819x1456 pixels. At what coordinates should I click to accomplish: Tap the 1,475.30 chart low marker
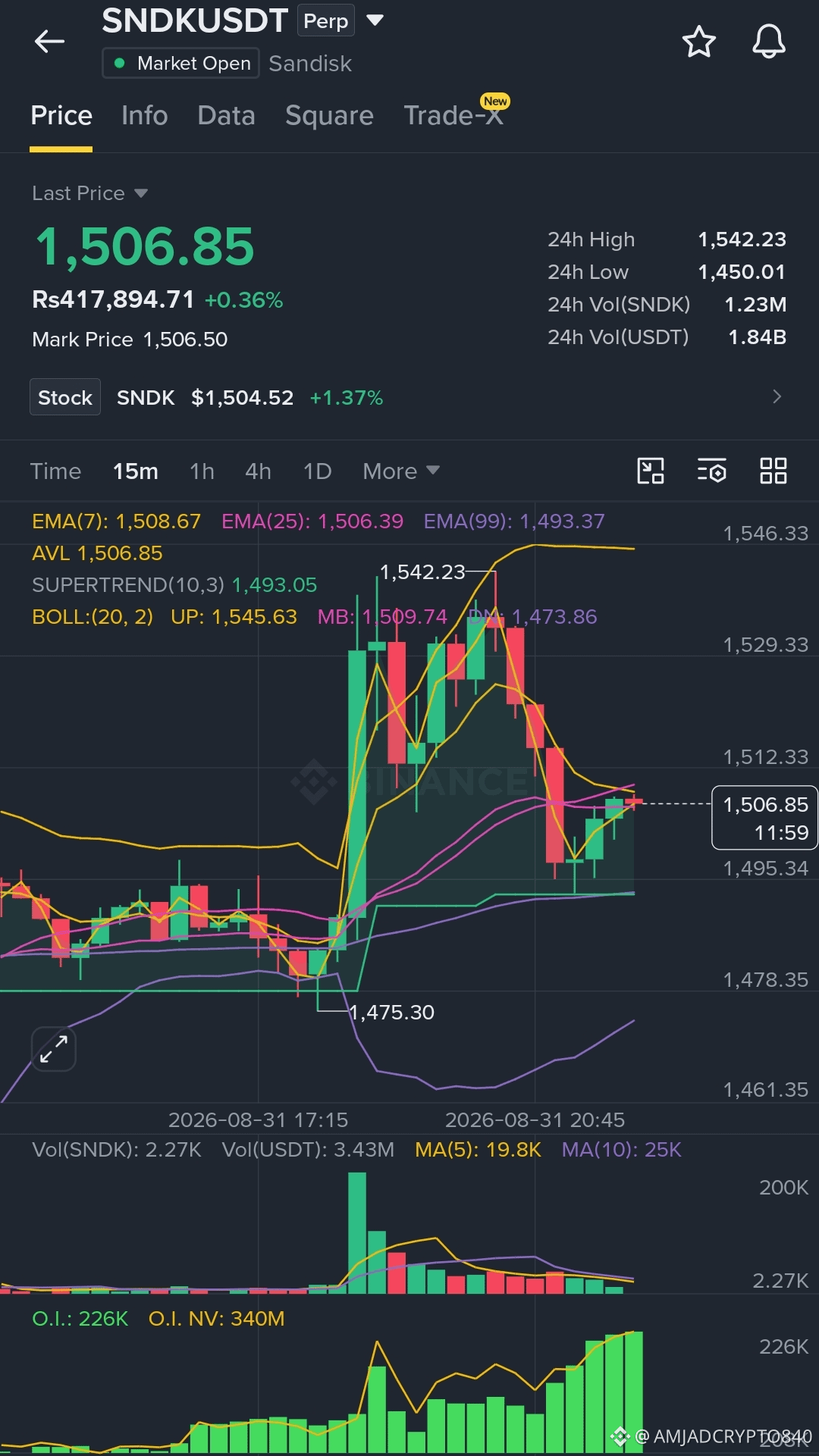coord(391,1013)
